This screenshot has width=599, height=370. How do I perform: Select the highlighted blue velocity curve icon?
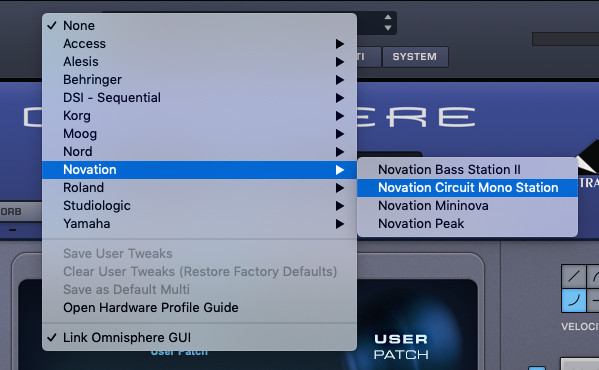tap(573, 300)
